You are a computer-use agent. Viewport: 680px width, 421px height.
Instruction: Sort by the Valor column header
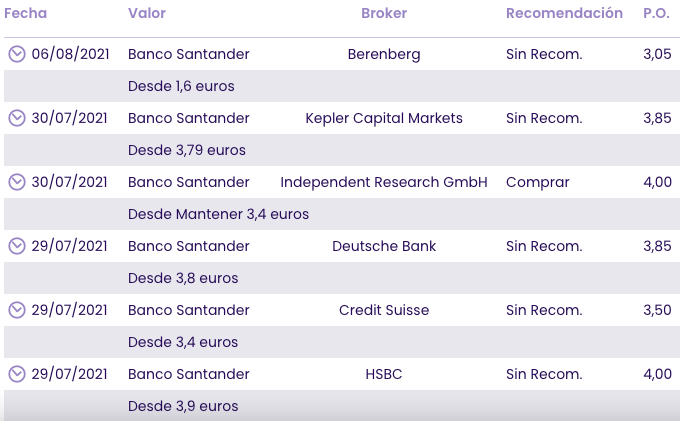point(147,13)
